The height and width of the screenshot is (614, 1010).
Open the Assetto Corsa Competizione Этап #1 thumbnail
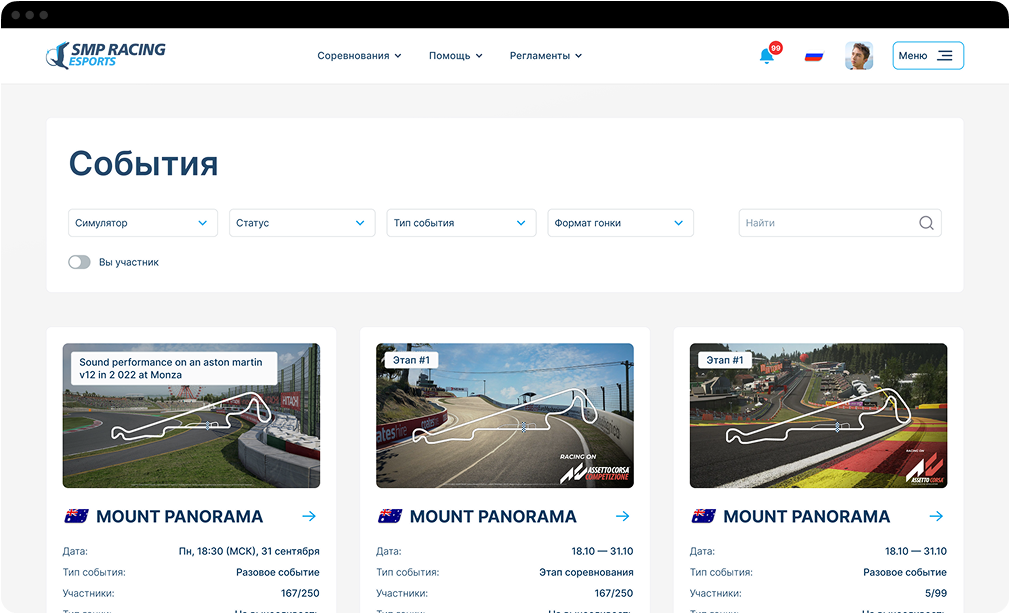point(505,416)
